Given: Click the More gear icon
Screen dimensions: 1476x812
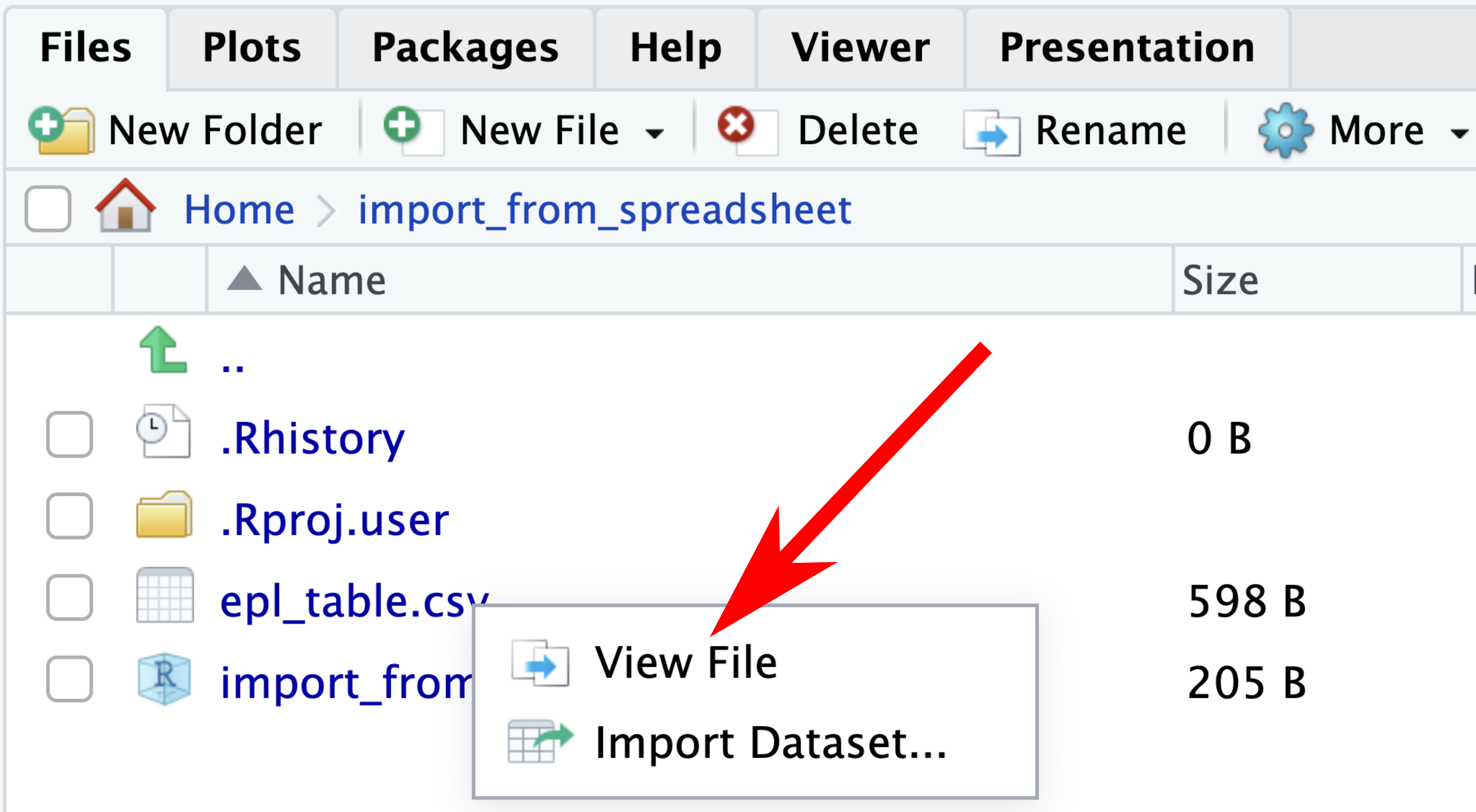Looking at the screenshot, I should [1285, 130].
